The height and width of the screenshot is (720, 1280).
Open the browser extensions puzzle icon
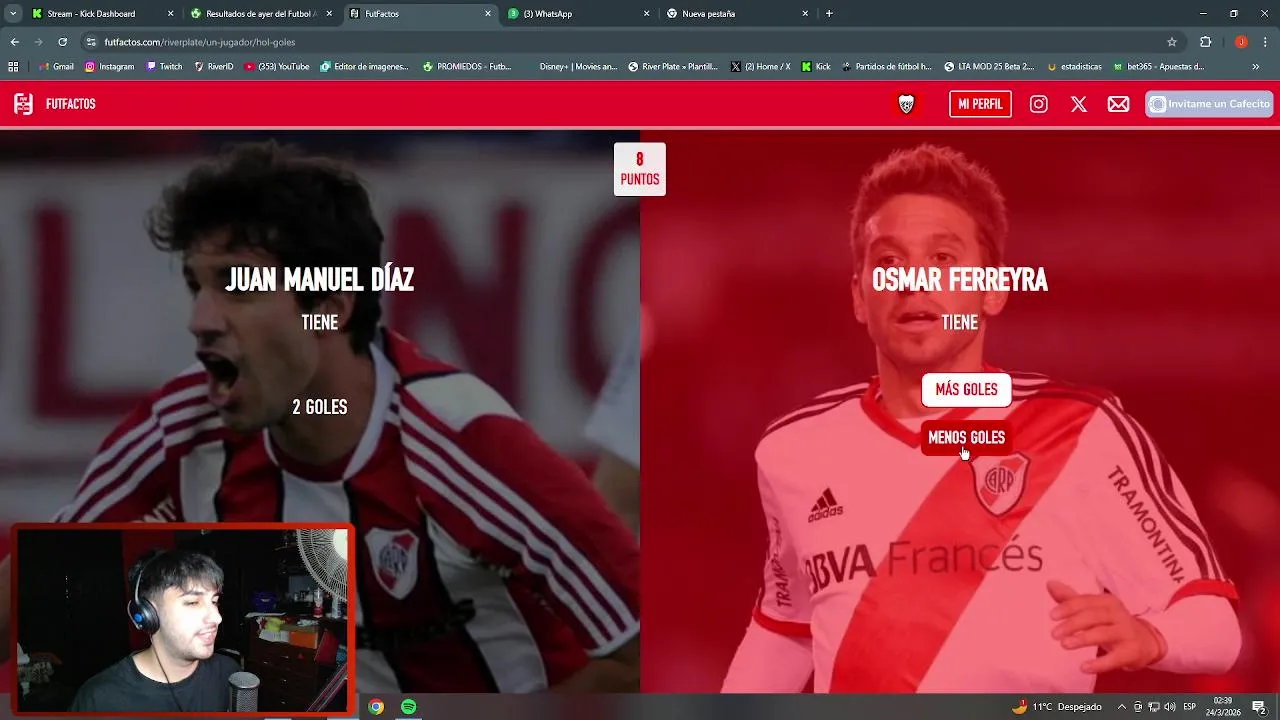click(1205, 42)
